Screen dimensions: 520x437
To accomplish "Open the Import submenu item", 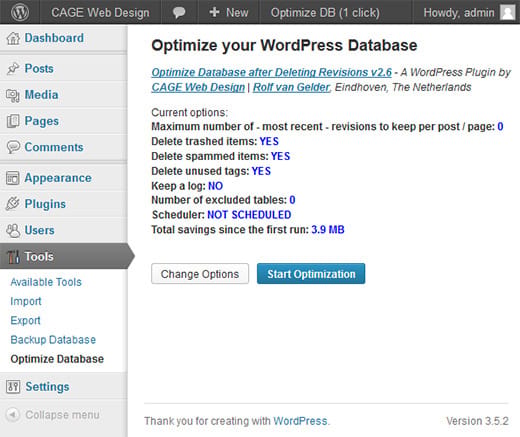I will (26, 301).
